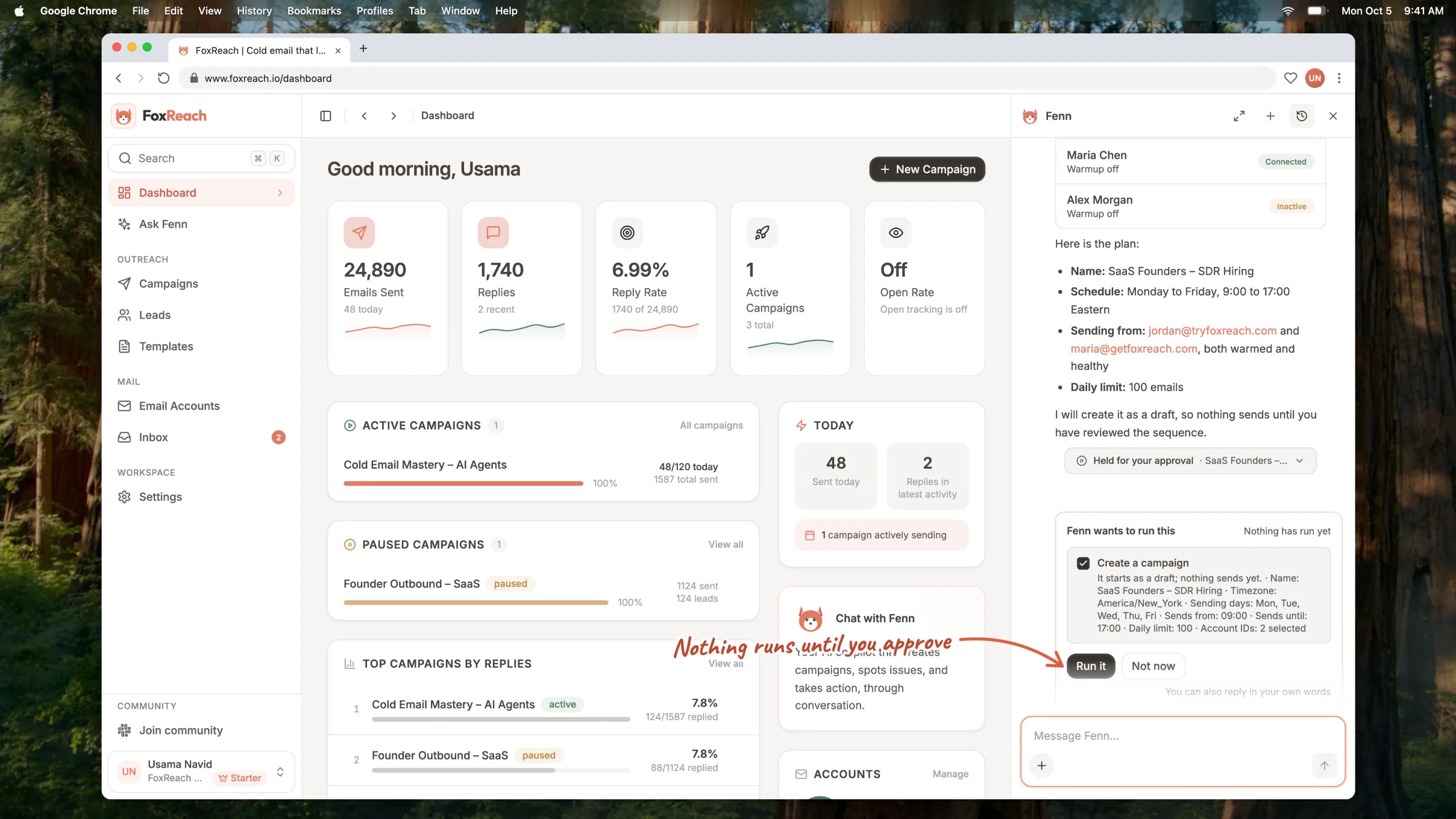The height and width of the screenshot is (819, 1456).
Task: Close the FoxReach browser tab
Action: tap(338, 51)
